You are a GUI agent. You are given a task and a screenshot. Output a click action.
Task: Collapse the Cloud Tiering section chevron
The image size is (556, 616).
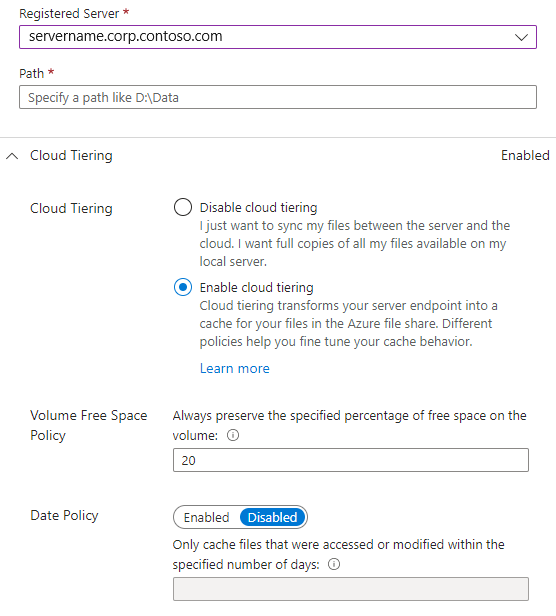point(12,156)
